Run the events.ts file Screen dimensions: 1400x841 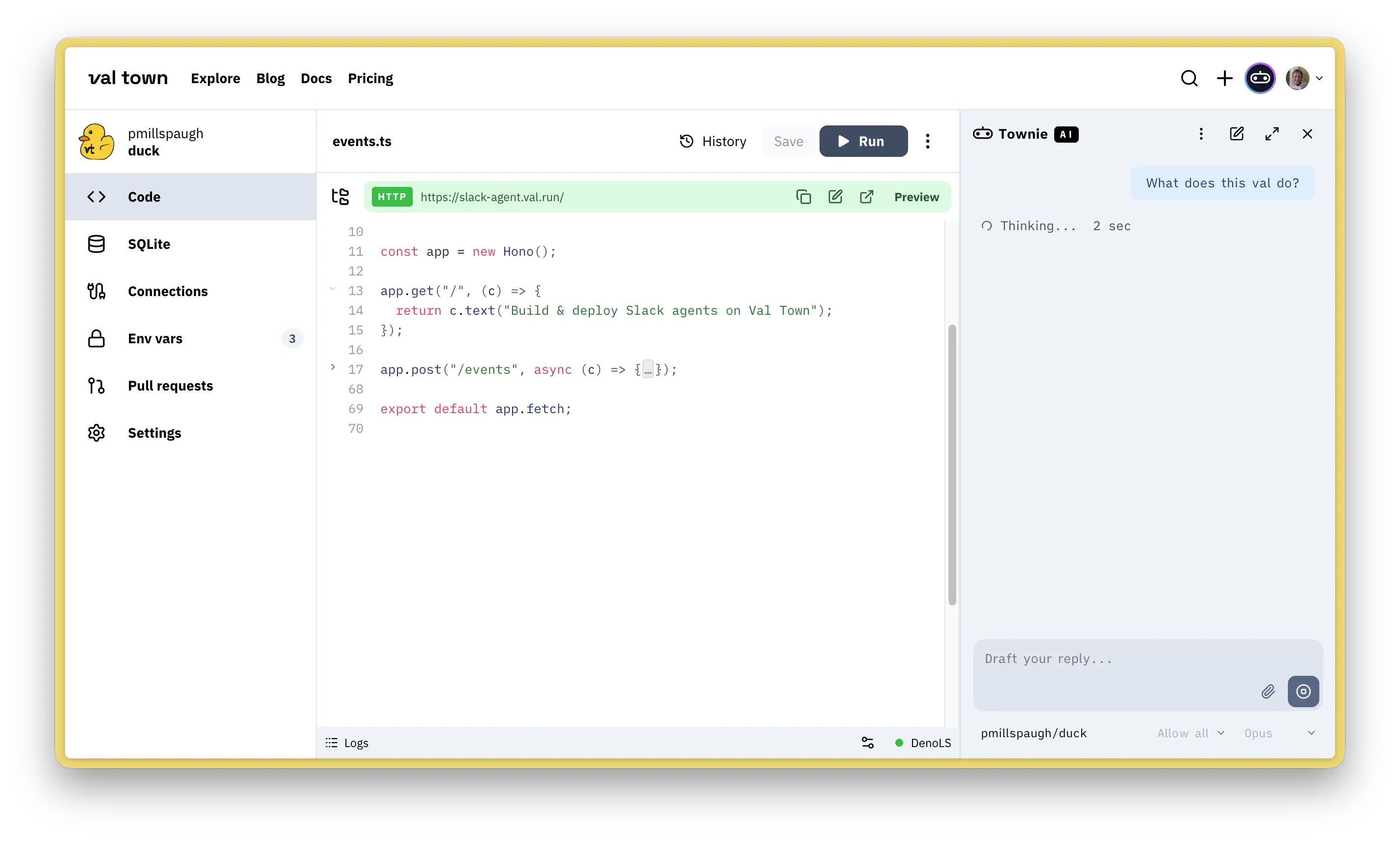coord(863,141)
